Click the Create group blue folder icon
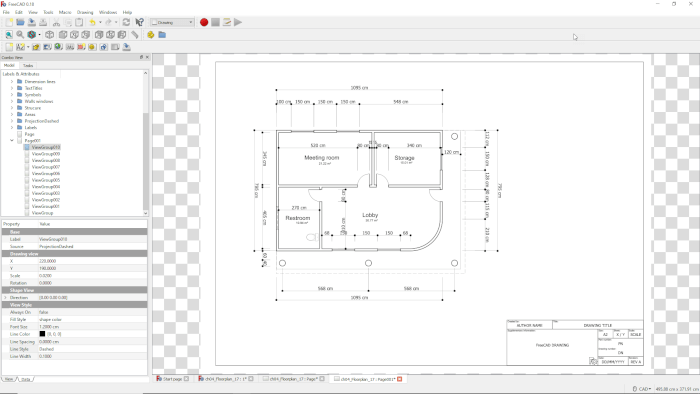 click(x=162, y=35)
